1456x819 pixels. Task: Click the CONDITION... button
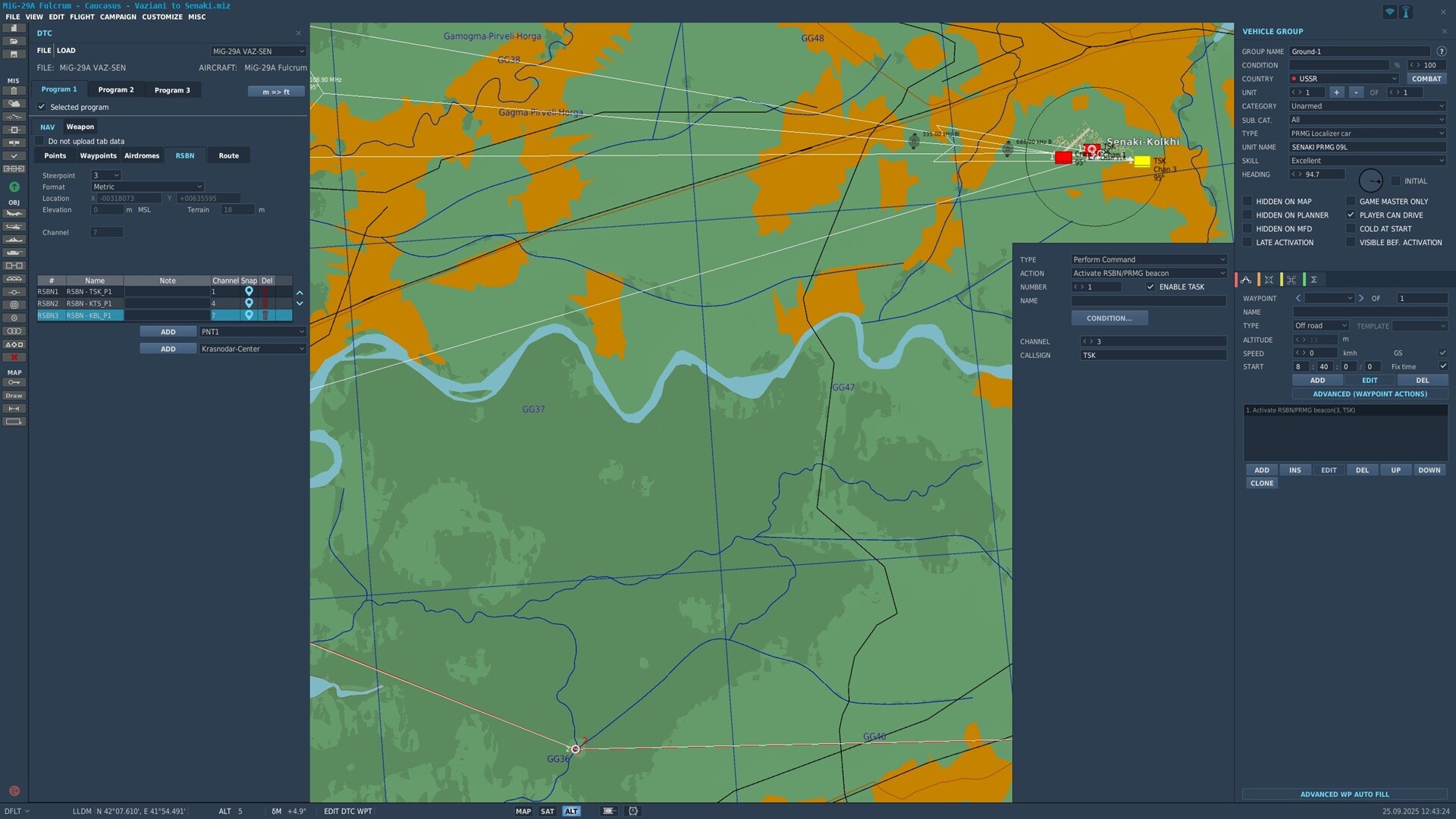click(1109, 318)
